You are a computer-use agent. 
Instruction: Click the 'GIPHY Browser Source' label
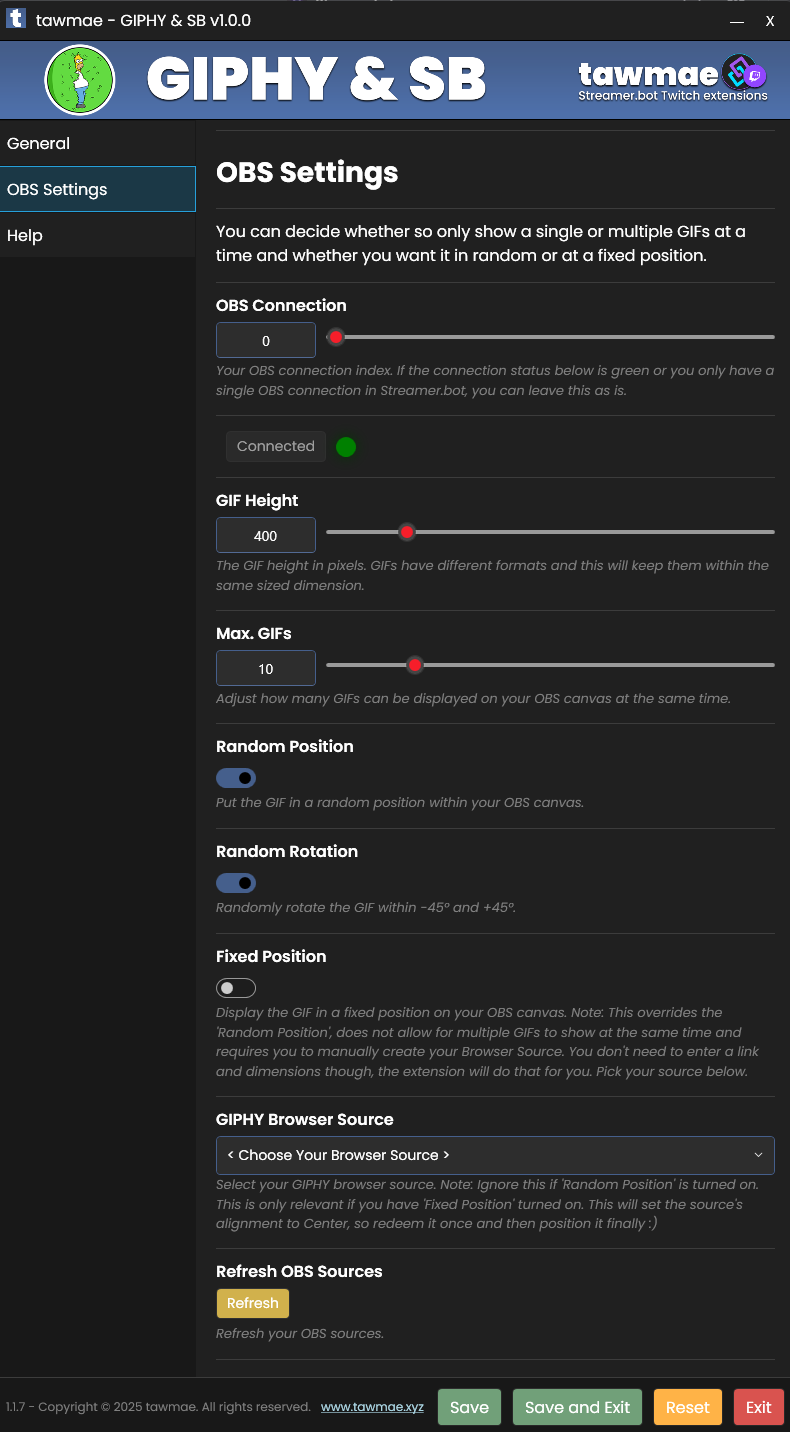coord(305,1119)
